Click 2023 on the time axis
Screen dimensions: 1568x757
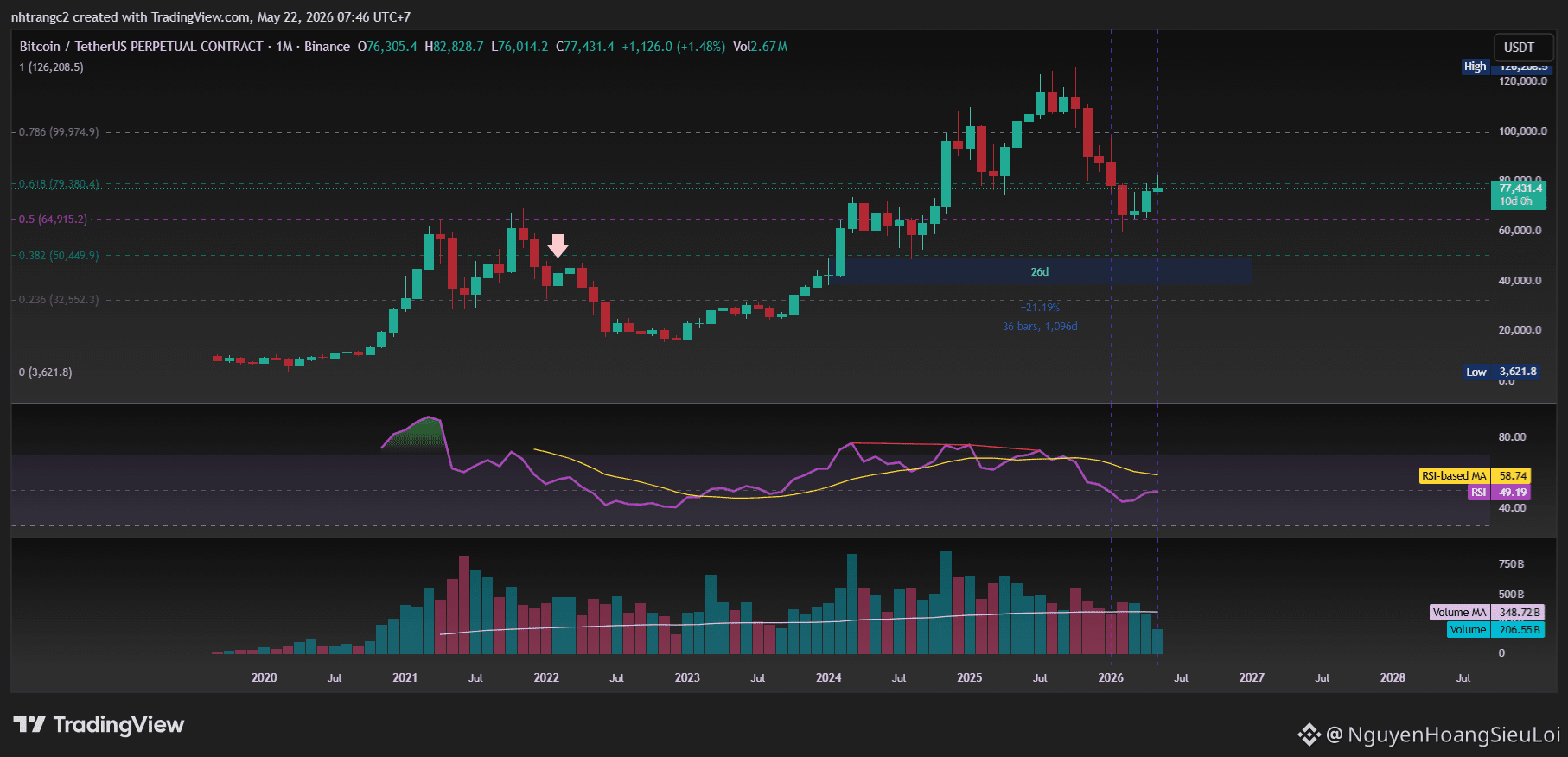(687, 678)
